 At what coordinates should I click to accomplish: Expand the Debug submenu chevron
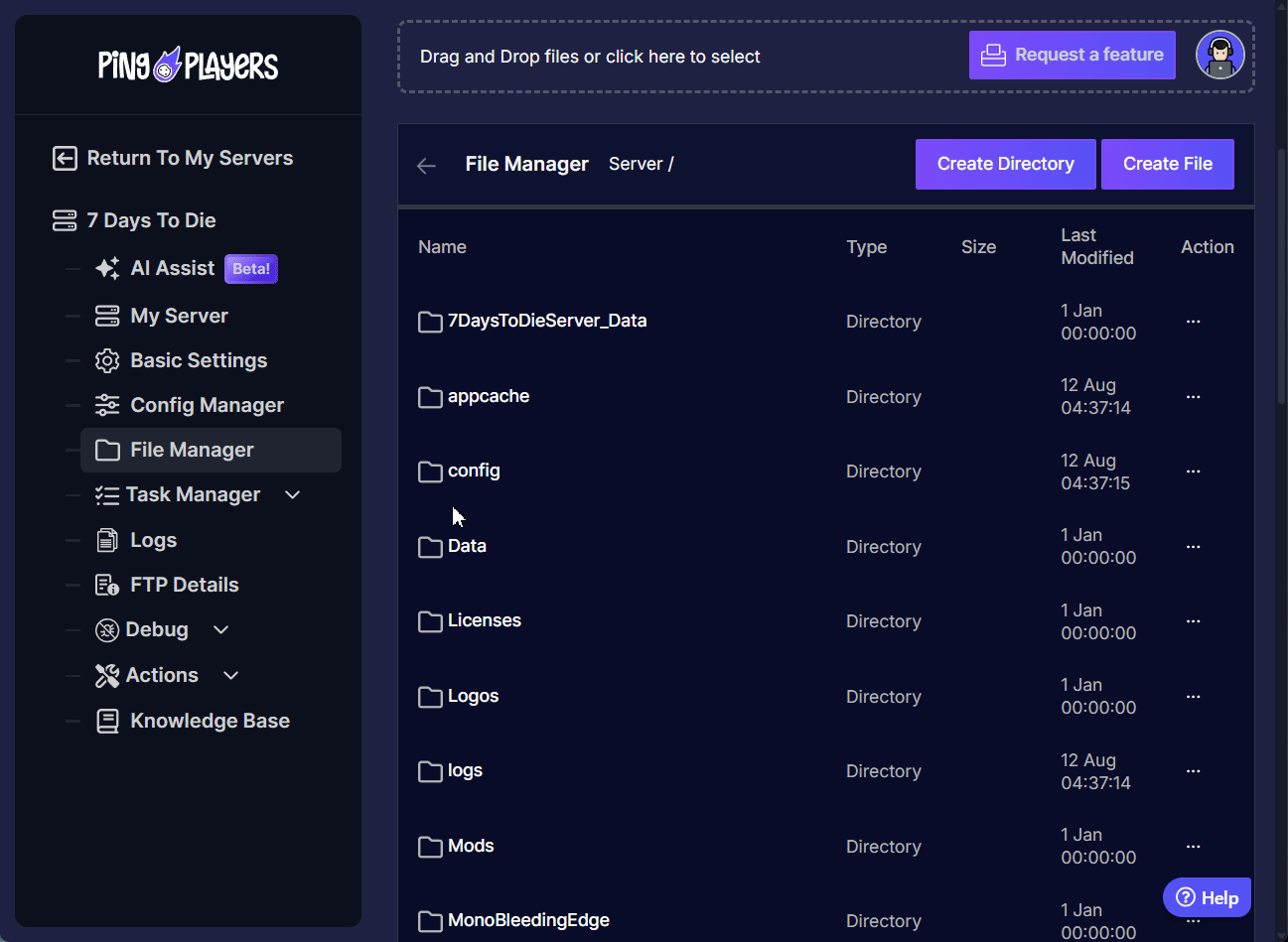click(221, 629)
